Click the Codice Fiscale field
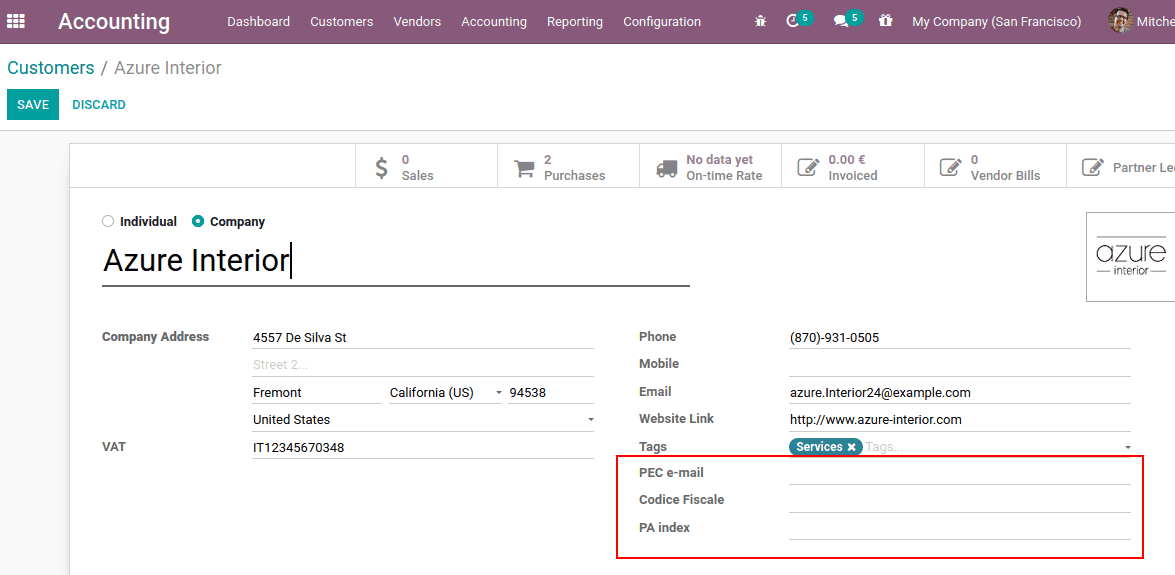1175x575 pixels. (x=959, y=501)
